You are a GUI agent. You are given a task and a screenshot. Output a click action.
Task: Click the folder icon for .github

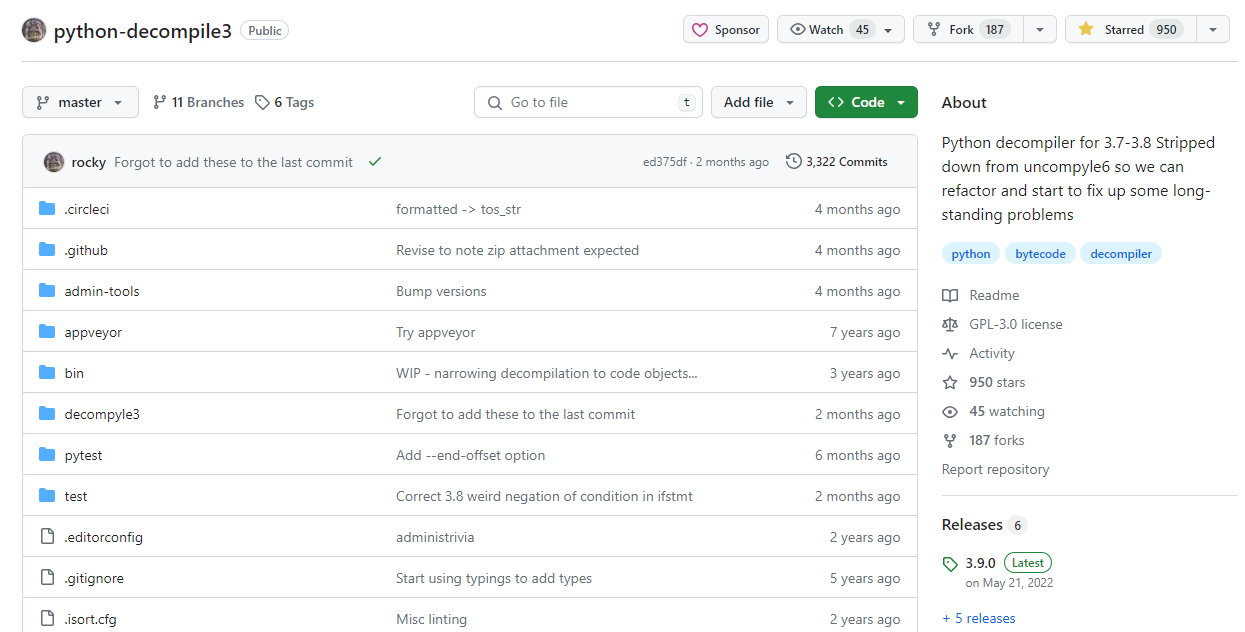click(47, 250)
